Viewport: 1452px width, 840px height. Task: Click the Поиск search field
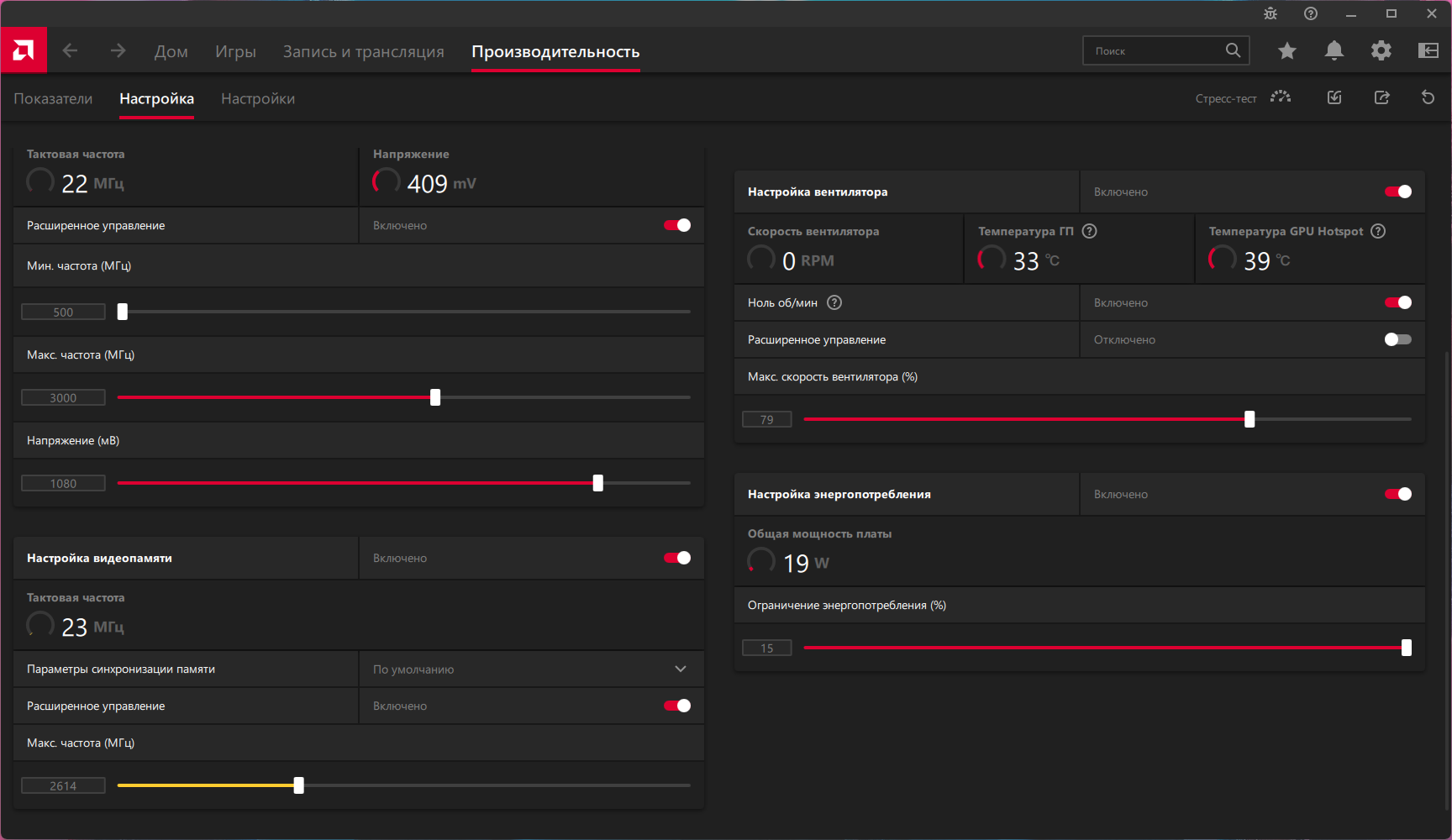[1166, 50]
